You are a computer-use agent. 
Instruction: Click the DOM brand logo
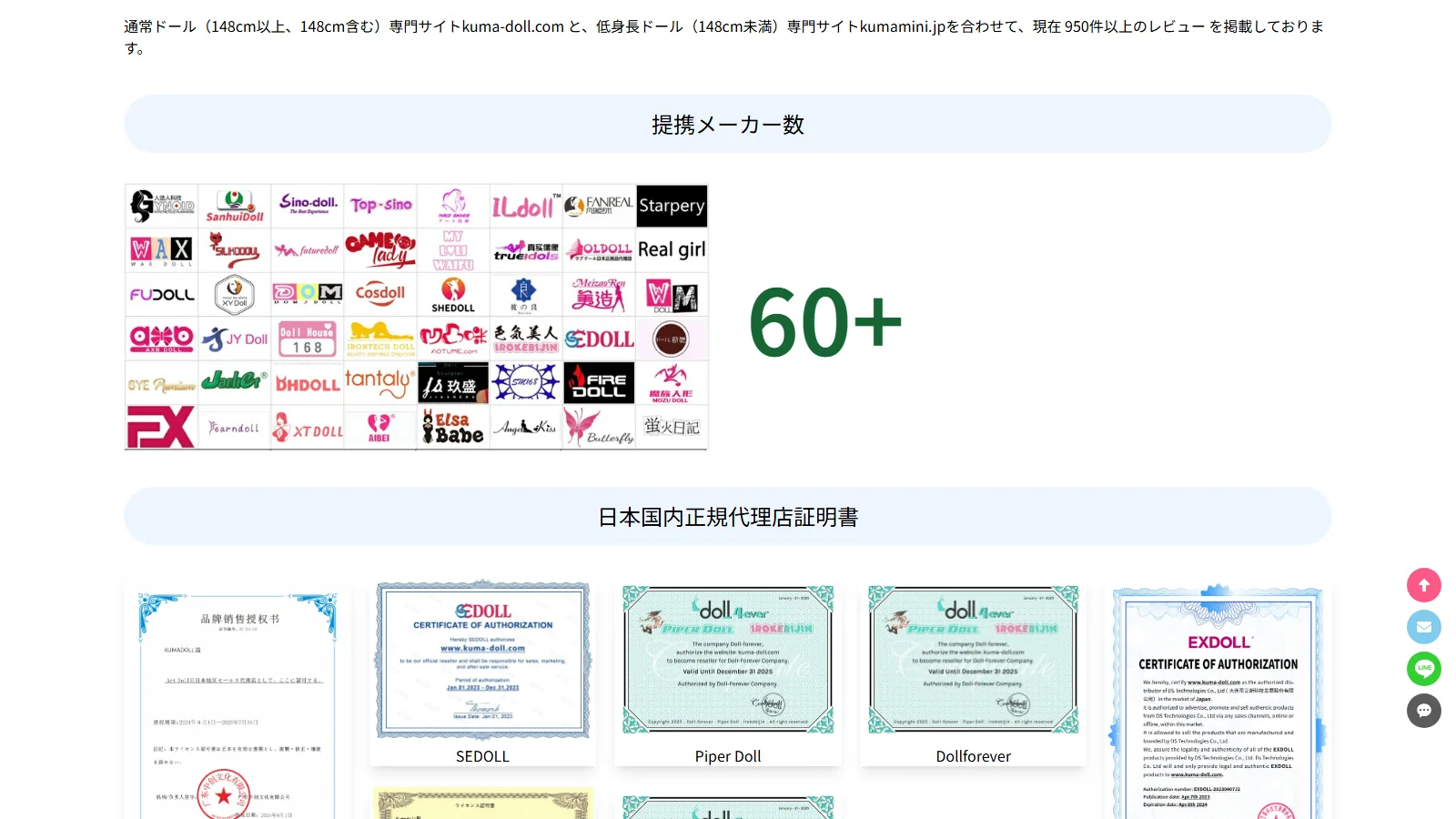[x=308, y=294]
